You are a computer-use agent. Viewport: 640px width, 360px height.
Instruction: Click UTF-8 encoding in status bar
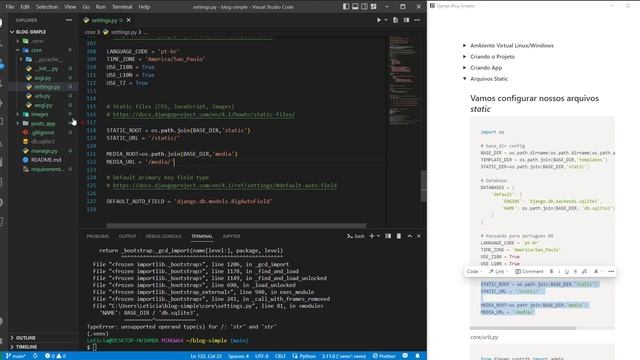[262, 356]
